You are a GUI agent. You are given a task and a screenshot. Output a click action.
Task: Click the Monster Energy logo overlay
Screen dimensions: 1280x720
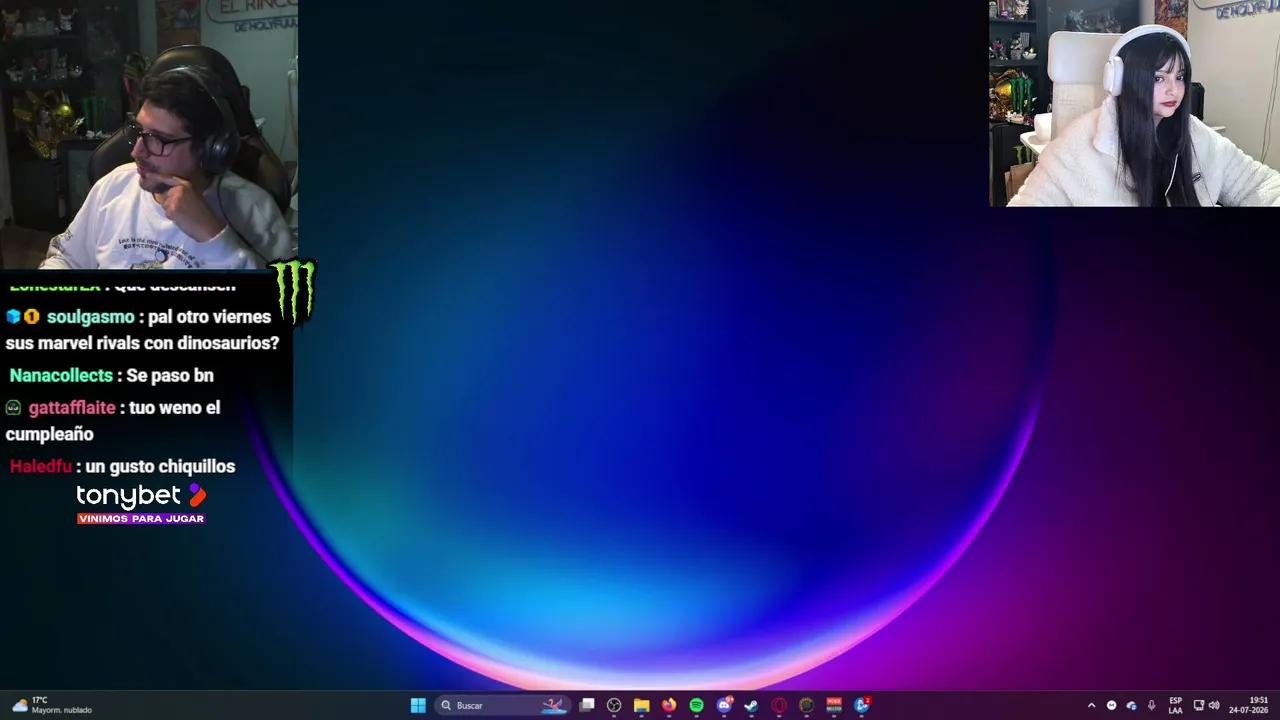click(294, 292)
